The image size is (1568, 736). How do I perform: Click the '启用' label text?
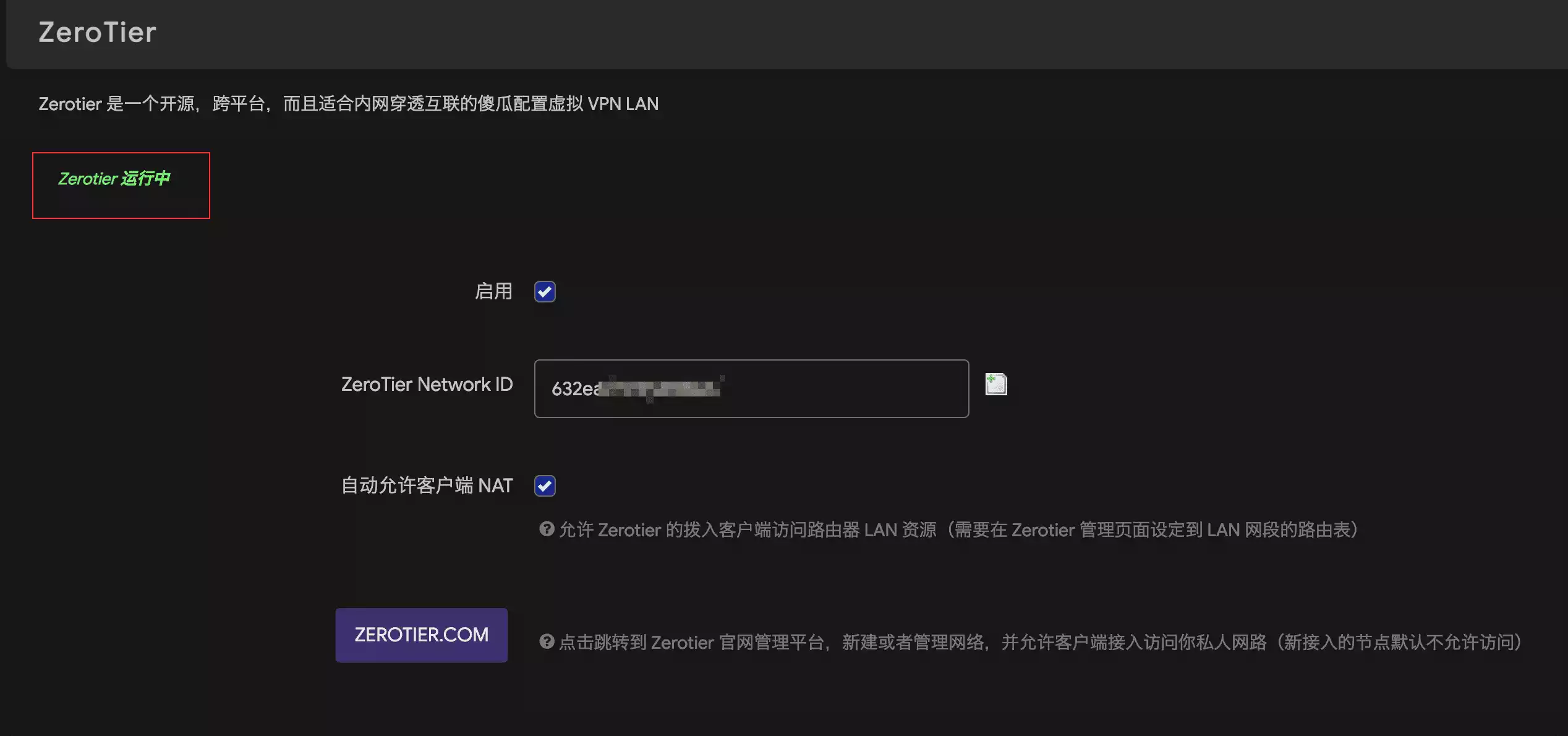[493, 291]
